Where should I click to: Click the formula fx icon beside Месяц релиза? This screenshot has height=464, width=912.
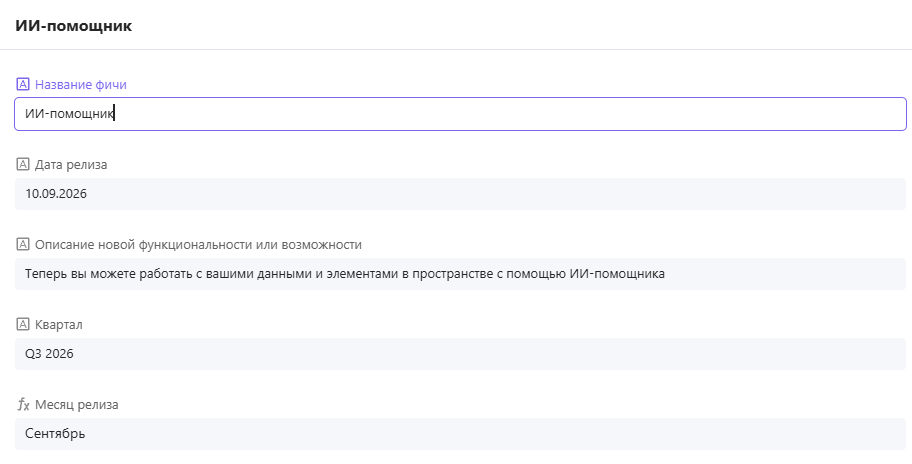(x=23, y=405)
